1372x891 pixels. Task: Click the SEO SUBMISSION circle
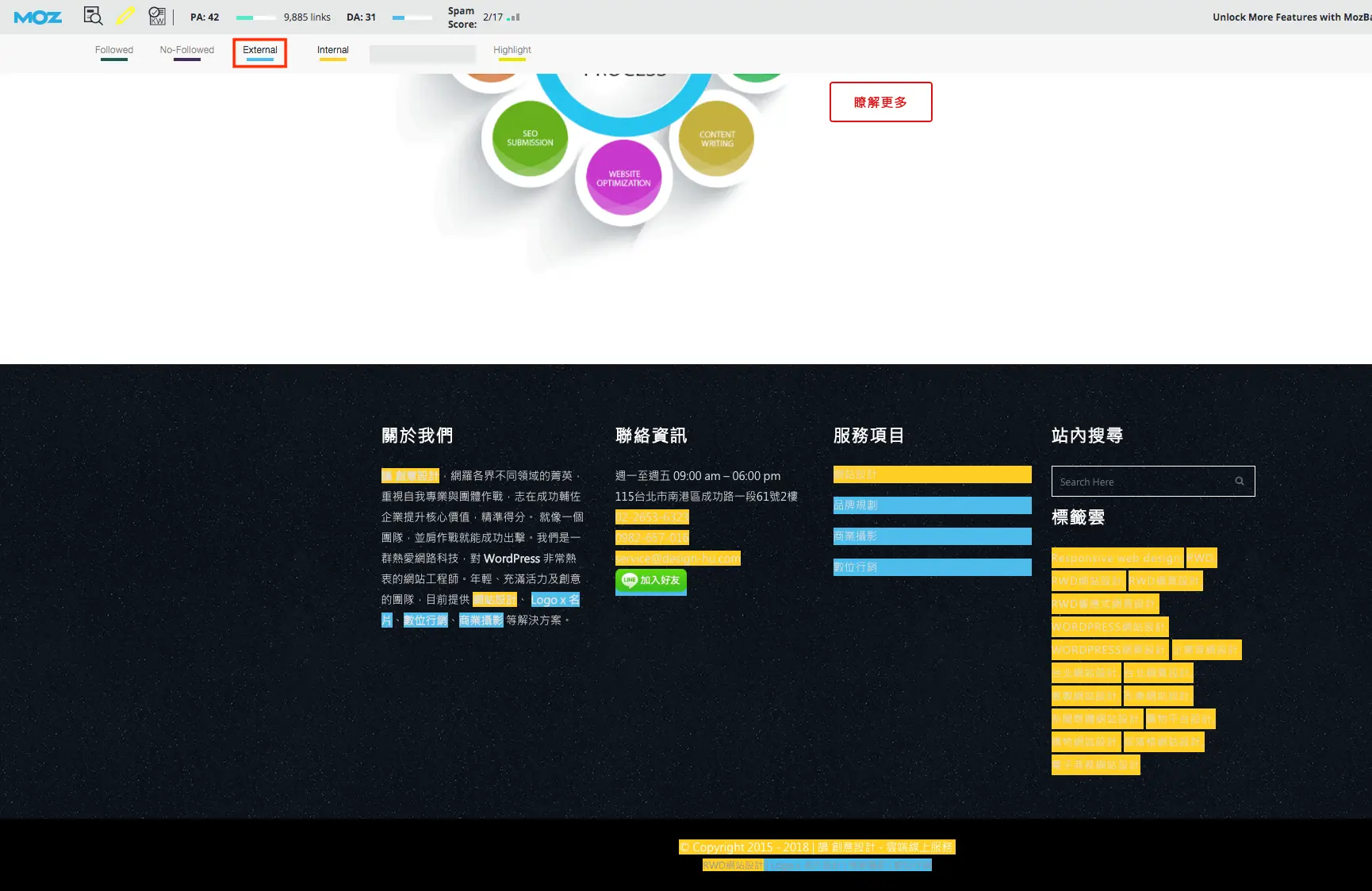530,138
